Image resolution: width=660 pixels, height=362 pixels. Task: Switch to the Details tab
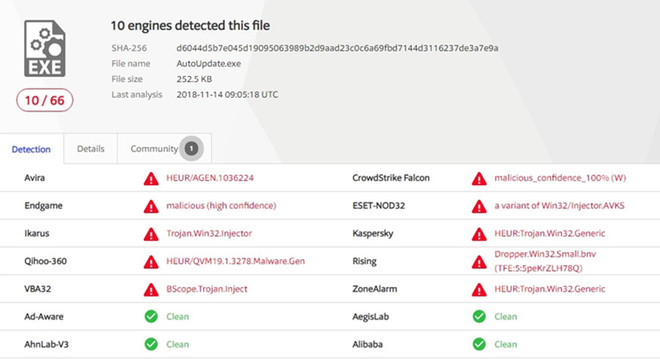tap(90, 149)
